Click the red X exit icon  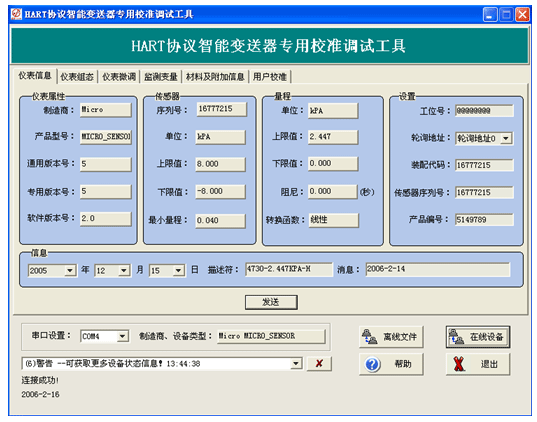click(459, 364)
